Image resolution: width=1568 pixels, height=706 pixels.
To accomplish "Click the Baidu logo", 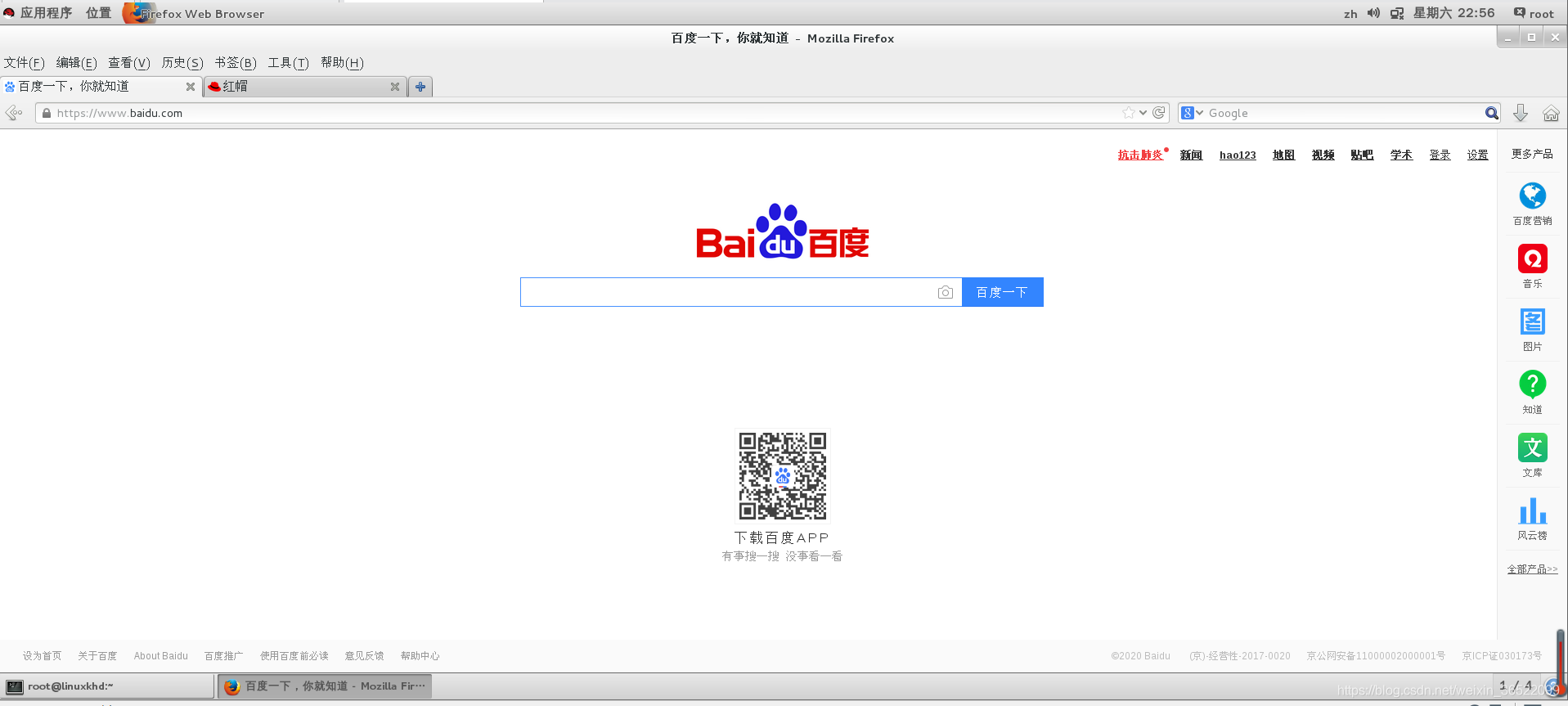I will pyautogui.click(x=782, y=232).
